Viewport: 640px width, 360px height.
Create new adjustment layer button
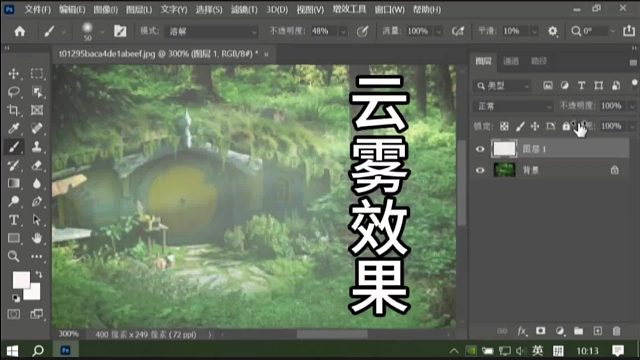pyautogui.click(x=560, y=331)
